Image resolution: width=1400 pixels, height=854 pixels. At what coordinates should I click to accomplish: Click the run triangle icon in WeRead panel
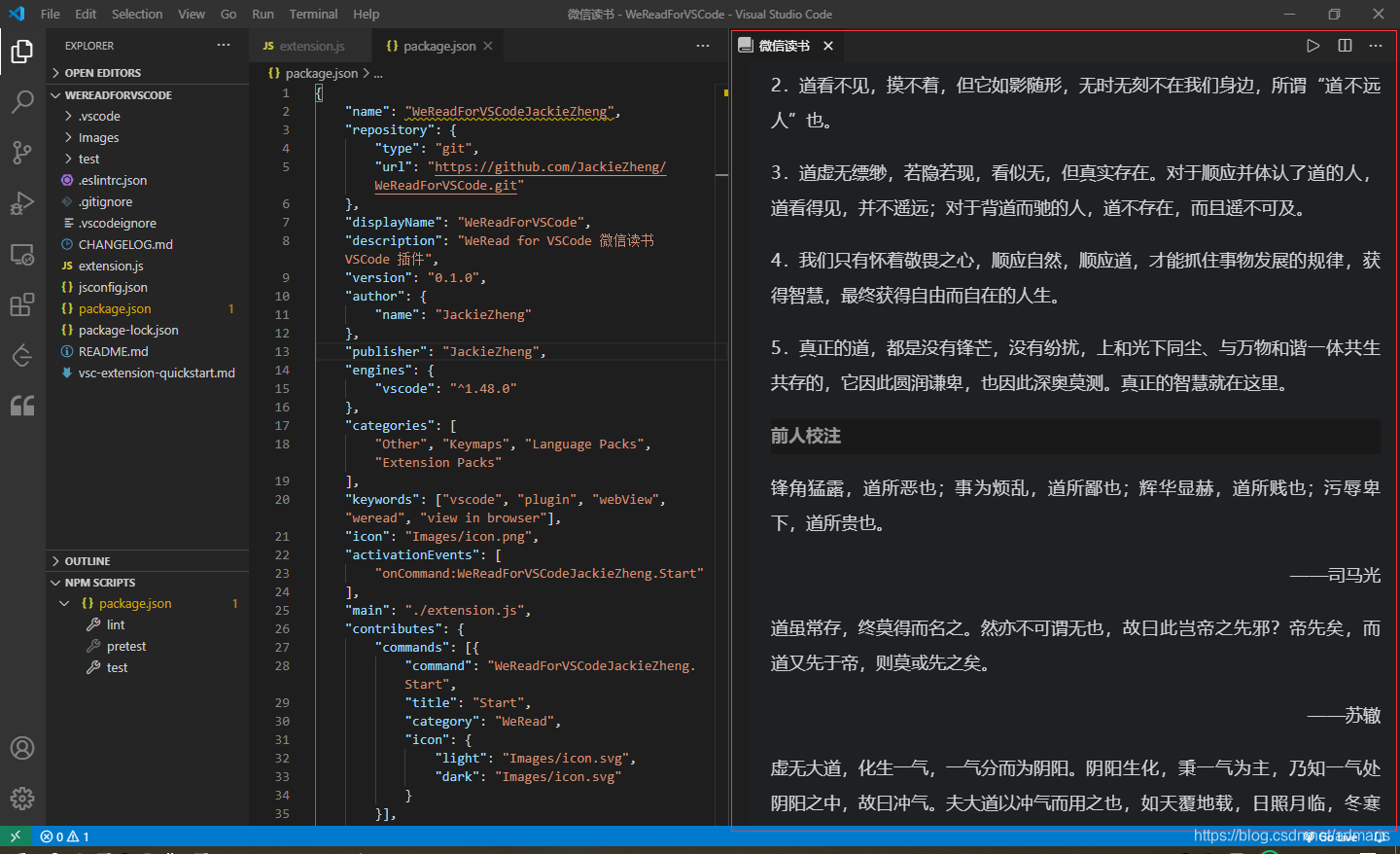click(x=1313, y=46)
